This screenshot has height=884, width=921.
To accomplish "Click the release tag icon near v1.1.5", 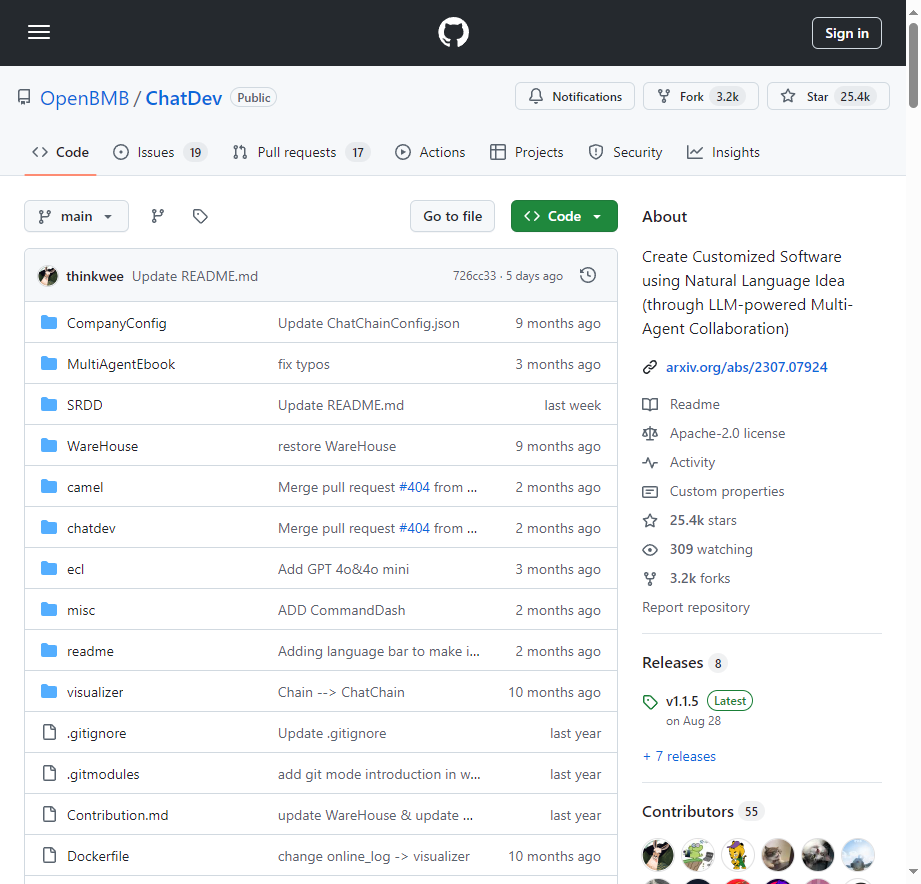I will pyautogui.click(x=650, y=702).
